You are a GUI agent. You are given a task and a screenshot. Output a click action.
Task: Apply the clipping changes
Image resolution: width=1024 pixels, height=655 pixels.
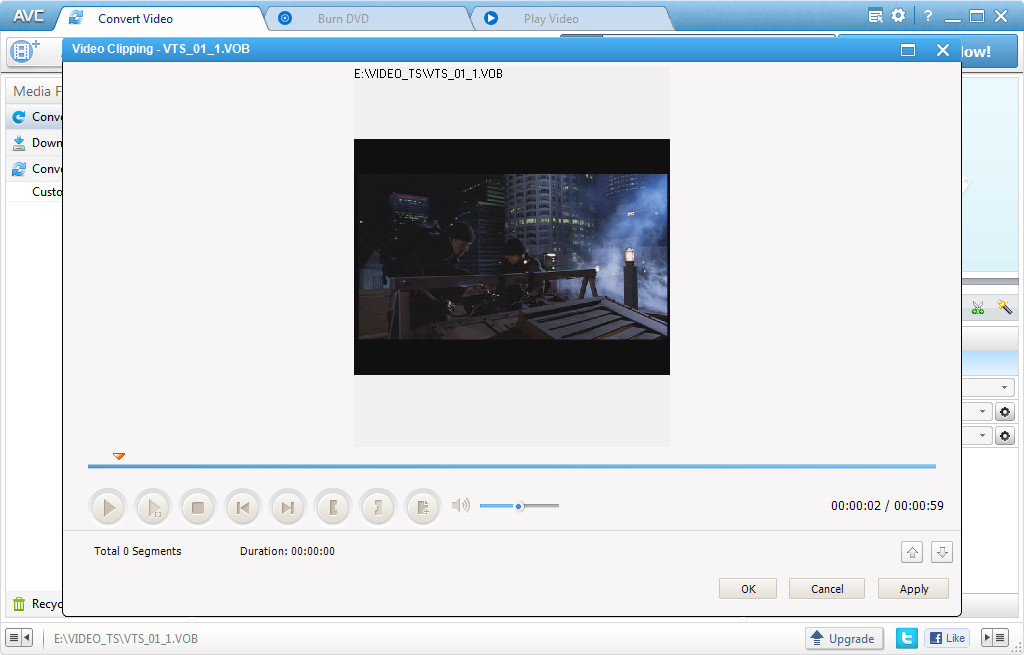[913, 589]
